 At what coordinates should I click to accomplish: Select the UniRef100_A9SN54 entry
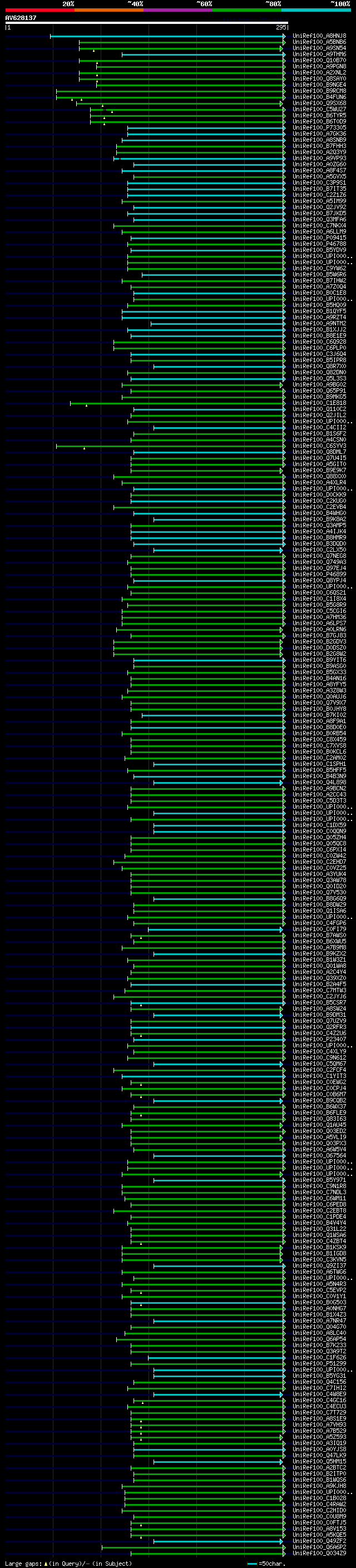319,48
